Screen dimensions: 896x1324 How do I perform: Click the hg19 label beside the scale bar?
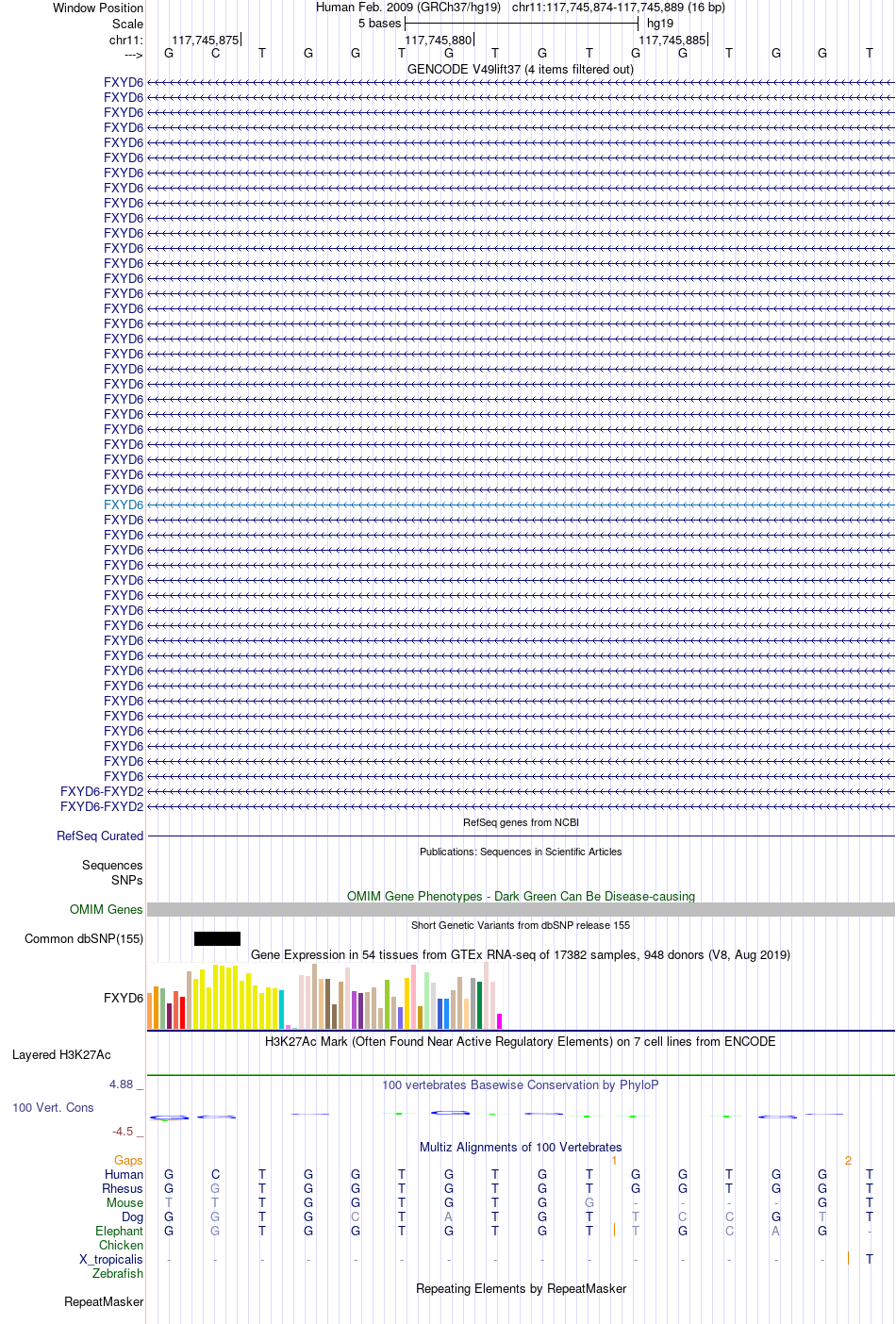pos(660,24)
